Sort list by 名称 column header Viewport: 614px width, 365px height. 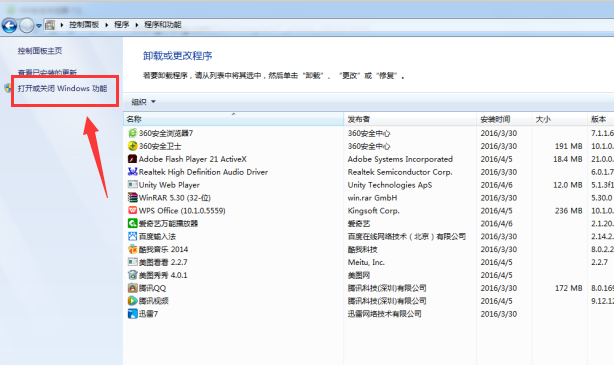[x=234, y=119]
